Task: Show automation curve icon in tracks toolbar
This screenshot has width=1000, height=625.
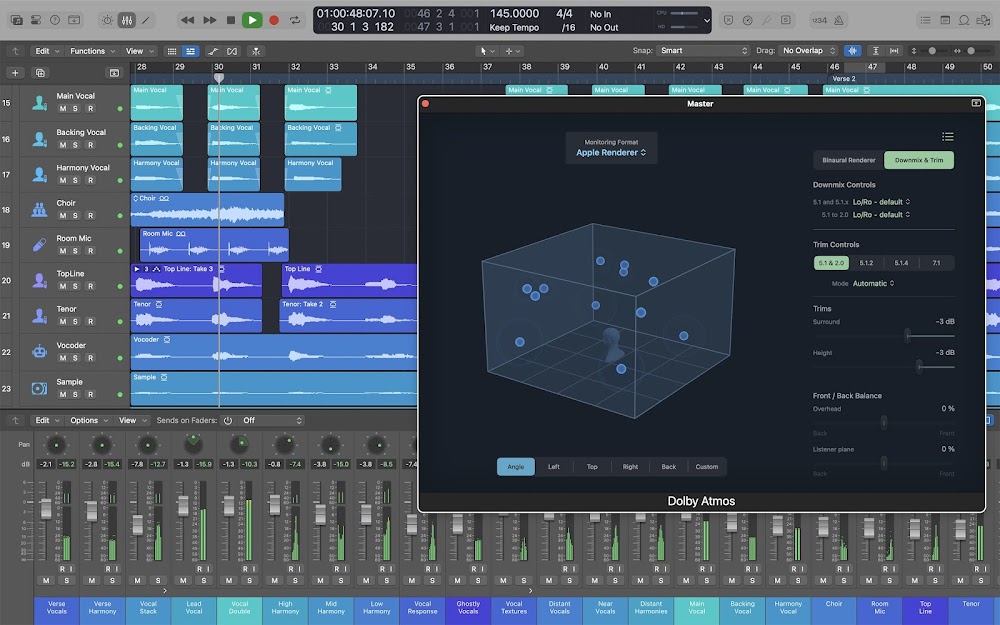Action: click(x=213, y=51)
